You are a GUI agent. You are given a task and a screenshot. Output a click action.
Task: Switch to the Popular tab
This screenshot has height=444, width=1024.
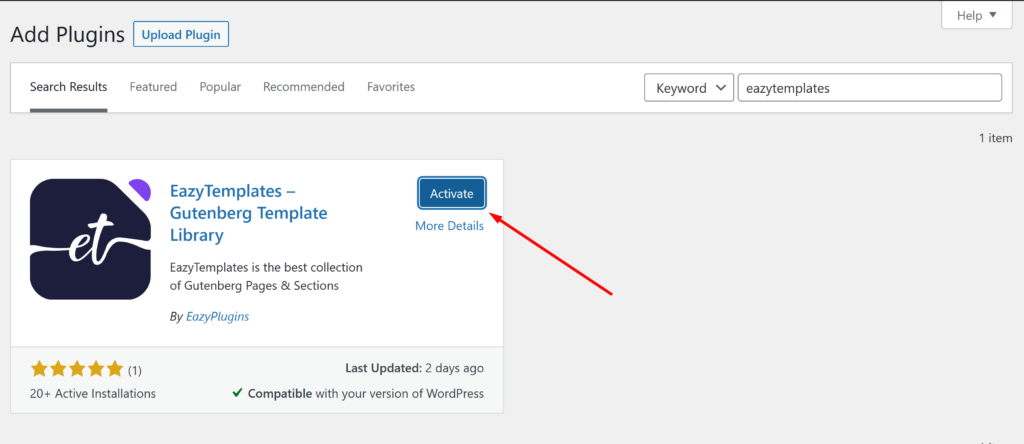220,87
